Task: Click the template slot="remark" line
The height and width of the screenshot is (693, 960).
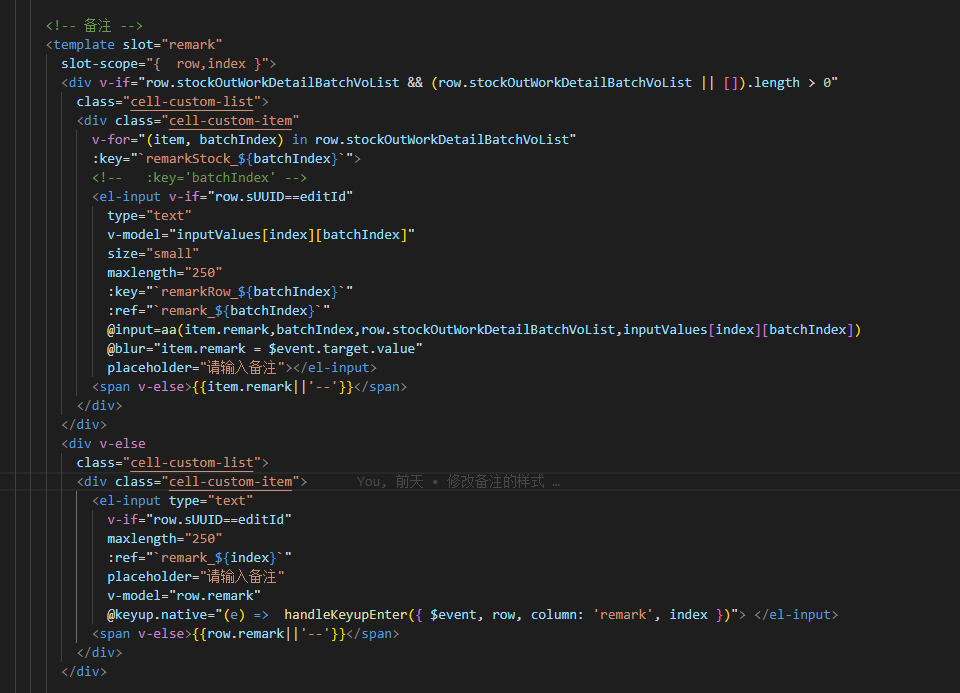Action: click(x=134, y=45)
